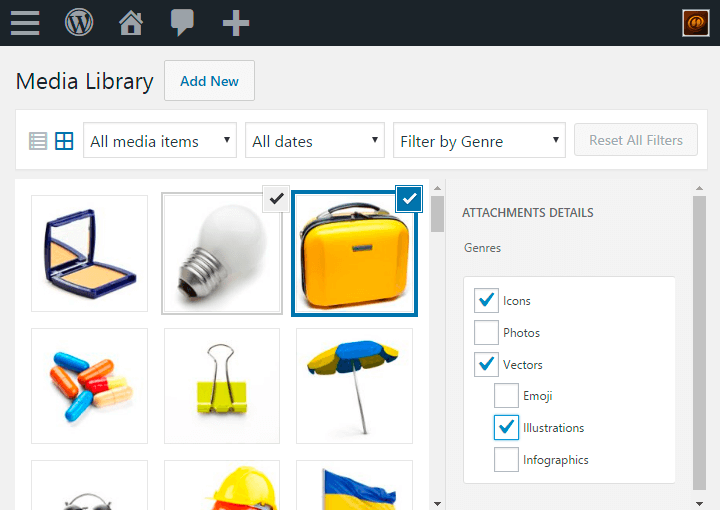Click the Media Library title

tap(84, 82)
